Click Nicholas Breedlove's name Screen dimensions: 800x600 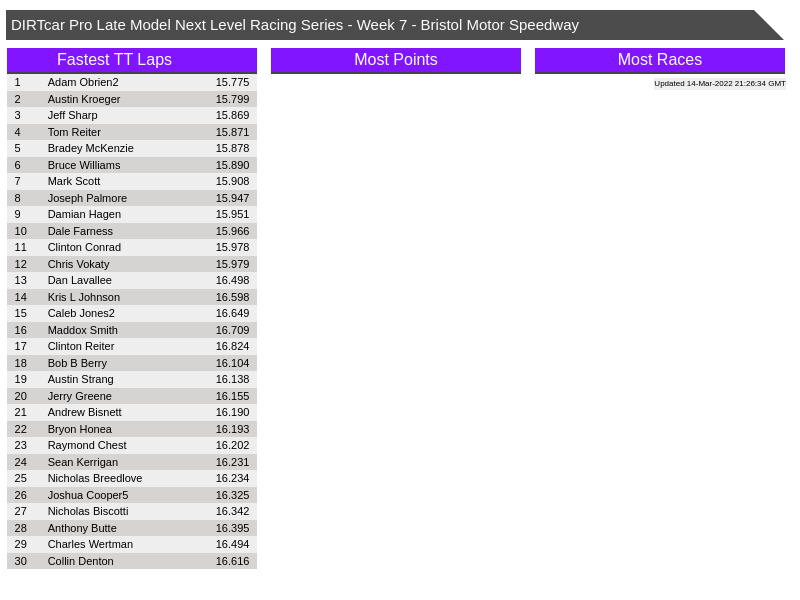95,478
